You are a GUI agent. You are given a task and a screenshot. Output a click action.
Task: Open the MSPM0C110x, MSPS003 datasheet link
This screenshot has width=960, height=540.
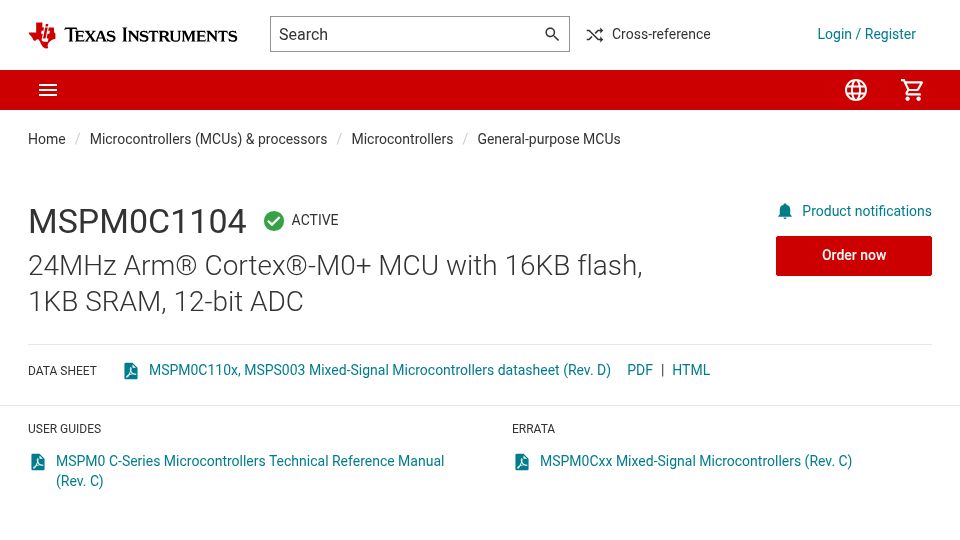[380, 370]
